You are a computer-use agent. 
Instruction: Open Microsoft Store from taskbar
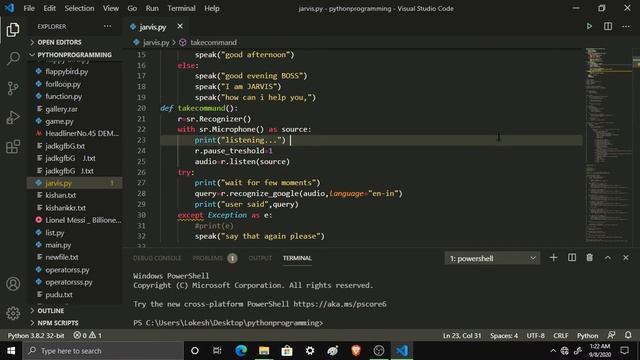click(x=287, y=351)
